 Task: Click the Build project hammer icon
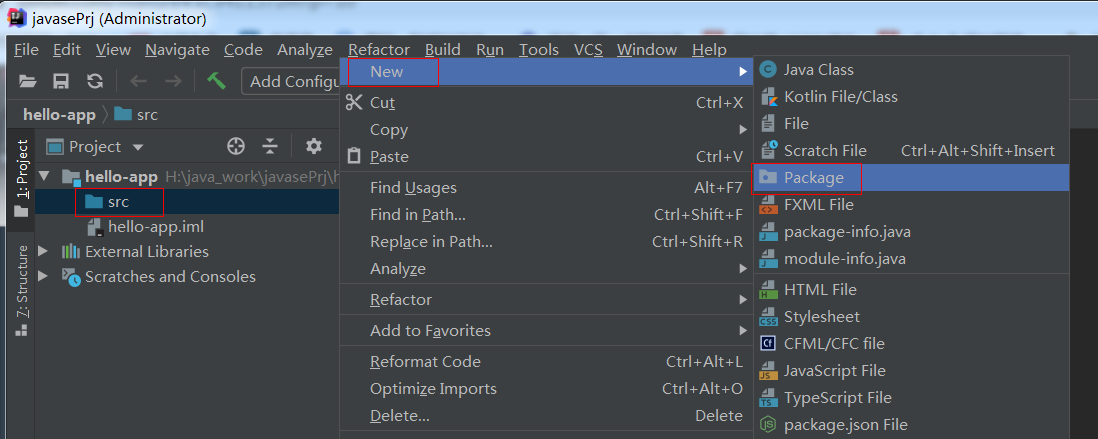coord(216,81)
